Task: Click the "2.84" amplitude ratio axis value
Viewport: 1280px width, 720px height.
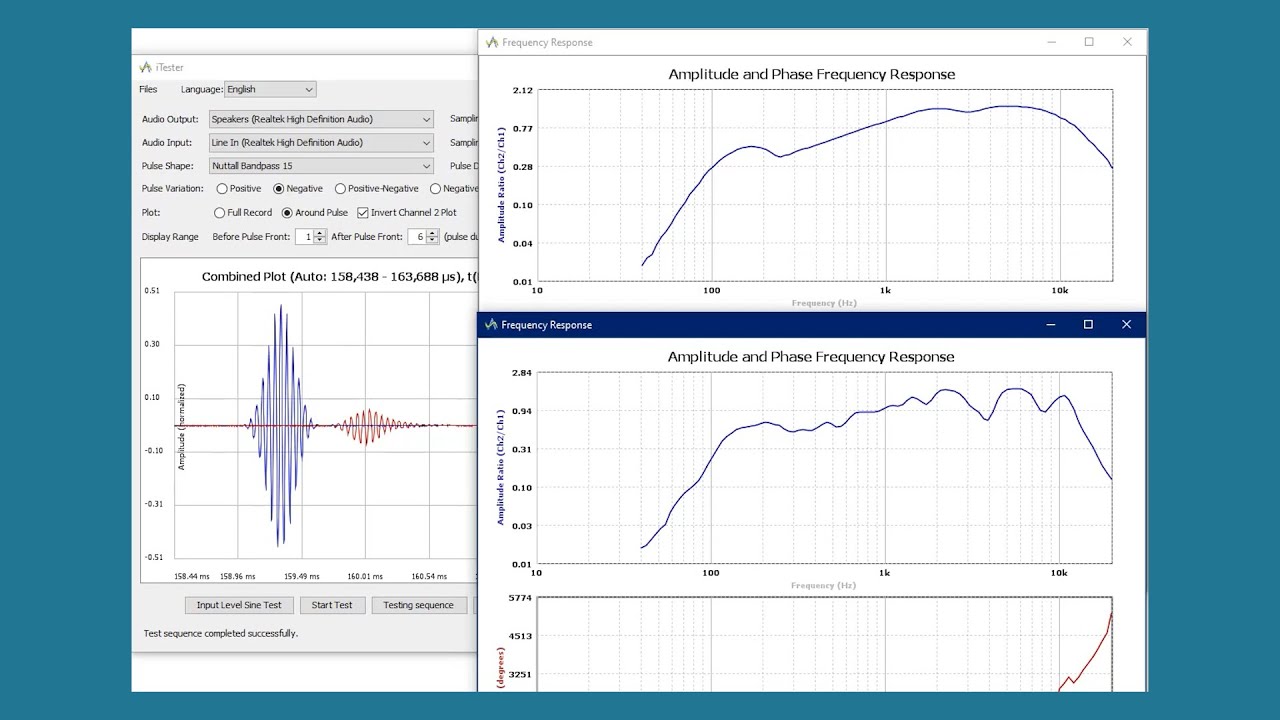Action: pos(523,373)
